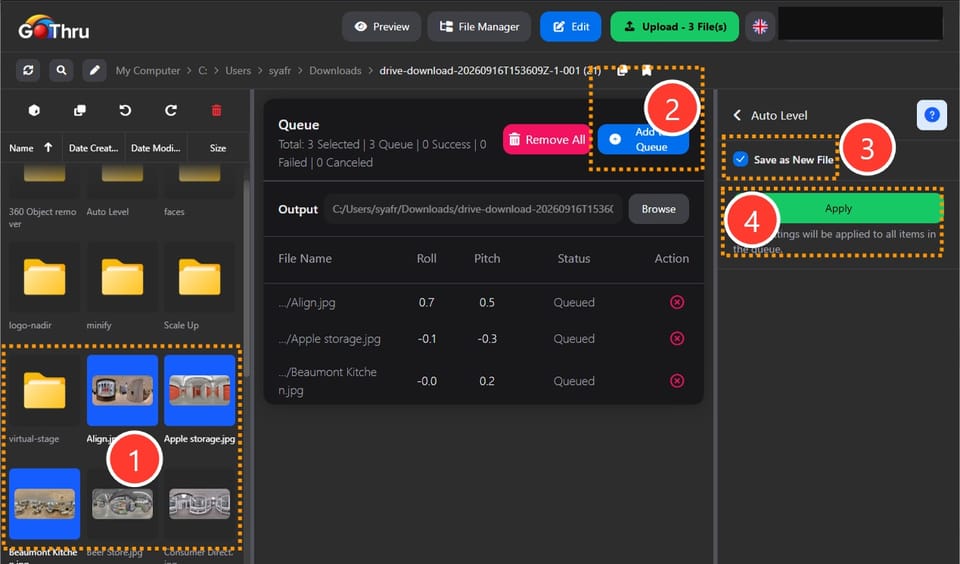Image resolution: width=960 pixels, height=564 pixels.
Task: Apply Auto Level settings
Action: pyautogui.click(x=838, y=208)
